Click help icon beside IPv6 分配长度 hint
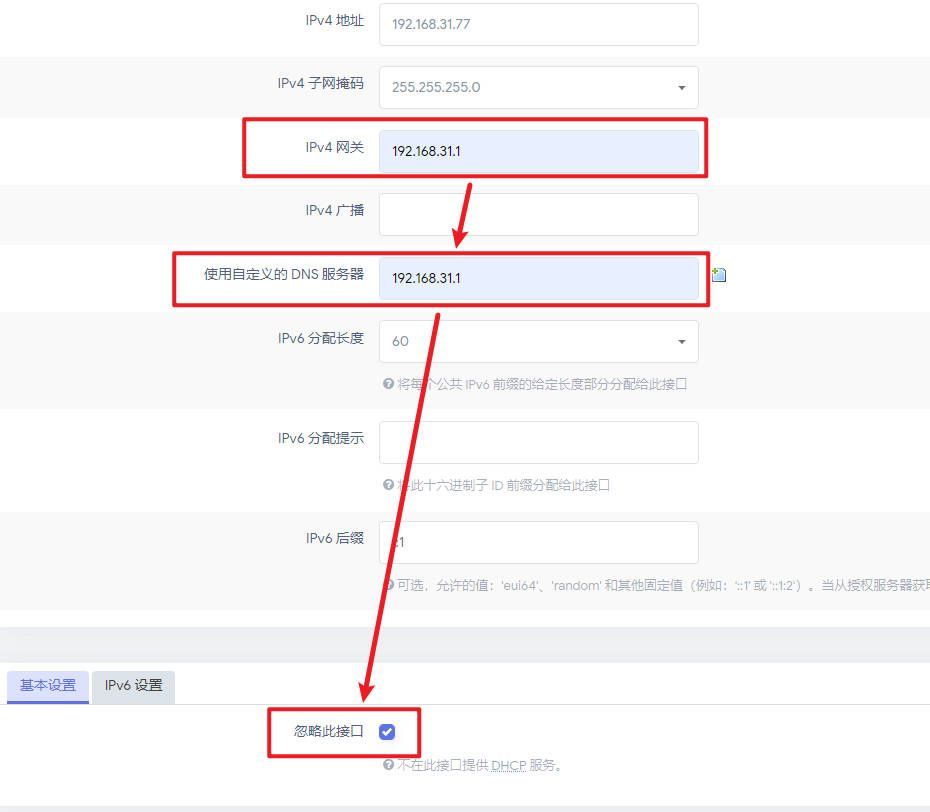Viewport: 930px width, 812px height. point(388,384)
